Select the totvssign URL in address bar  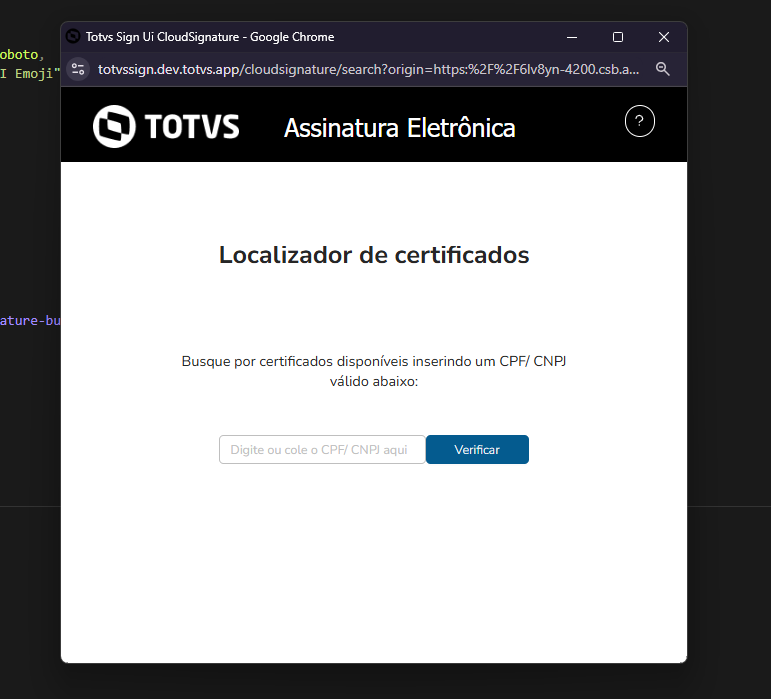pyautogui.click(x=368, y=69)
